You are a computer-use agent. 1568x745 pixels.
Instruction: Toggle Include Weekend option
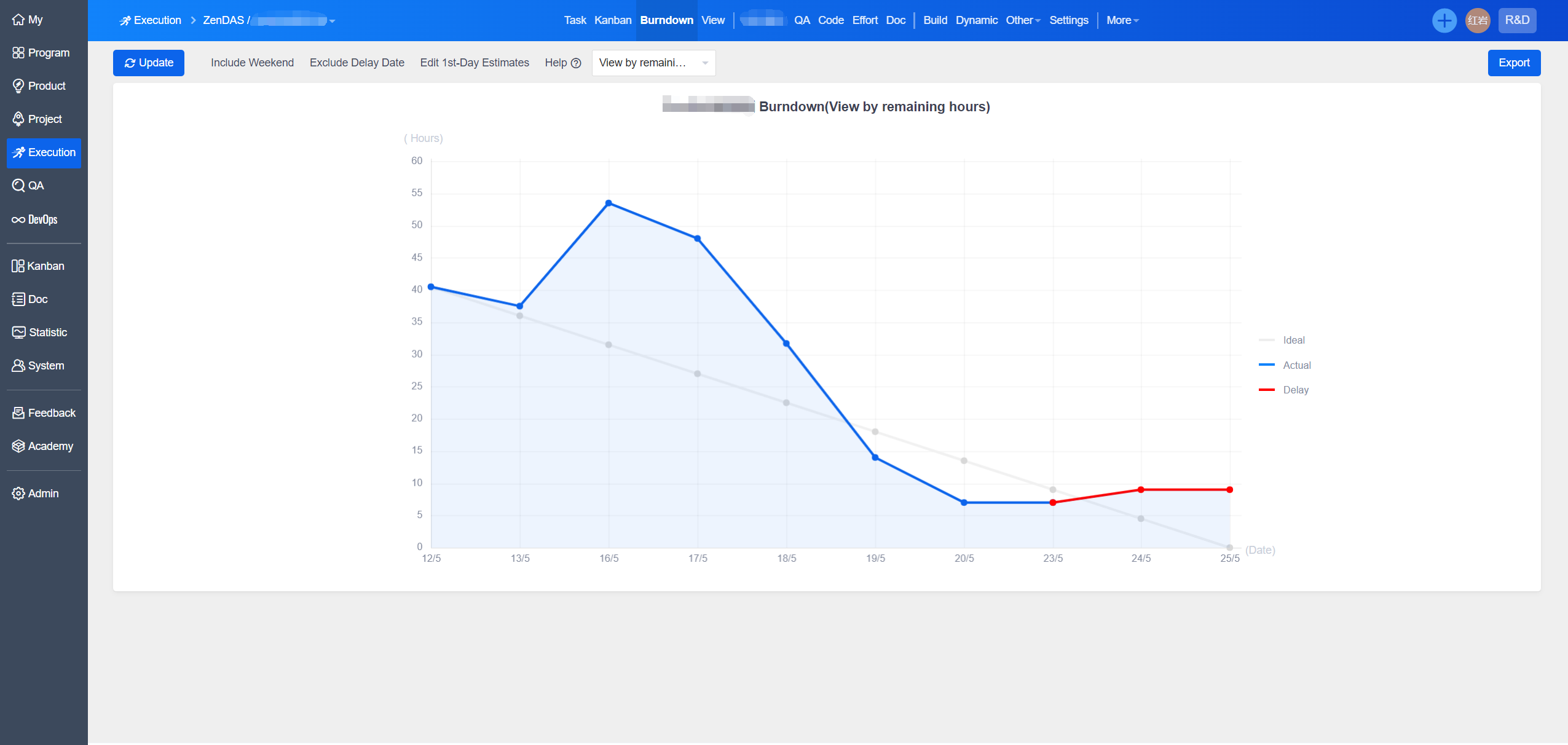point(252,63)
